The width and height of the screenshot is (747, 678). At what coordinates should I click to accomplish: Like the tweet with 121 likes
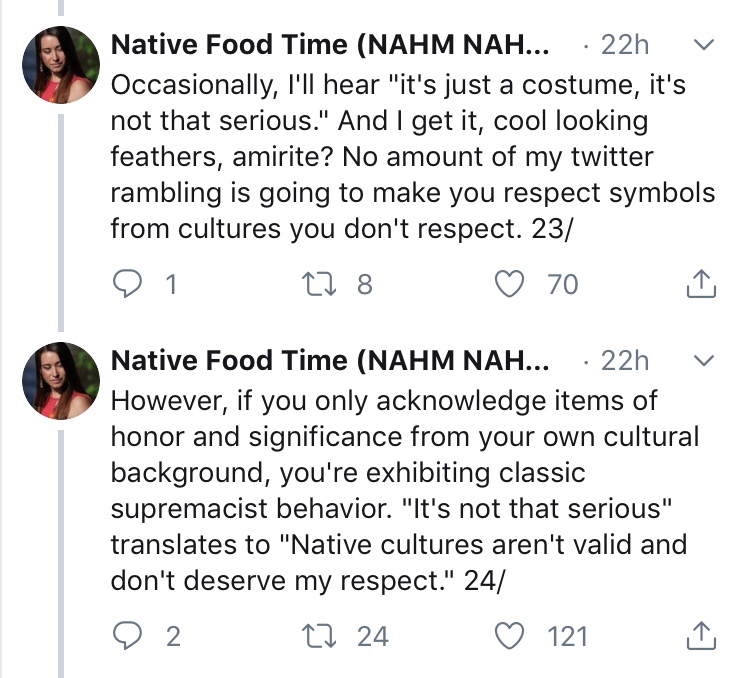point(513,636)
